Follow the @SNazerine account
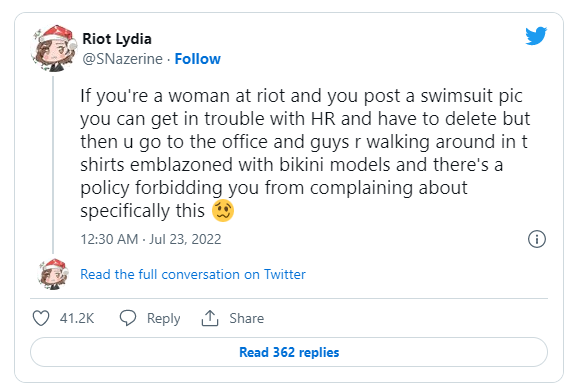The height and width of the screenshot is (390, 583). [197, 59]
